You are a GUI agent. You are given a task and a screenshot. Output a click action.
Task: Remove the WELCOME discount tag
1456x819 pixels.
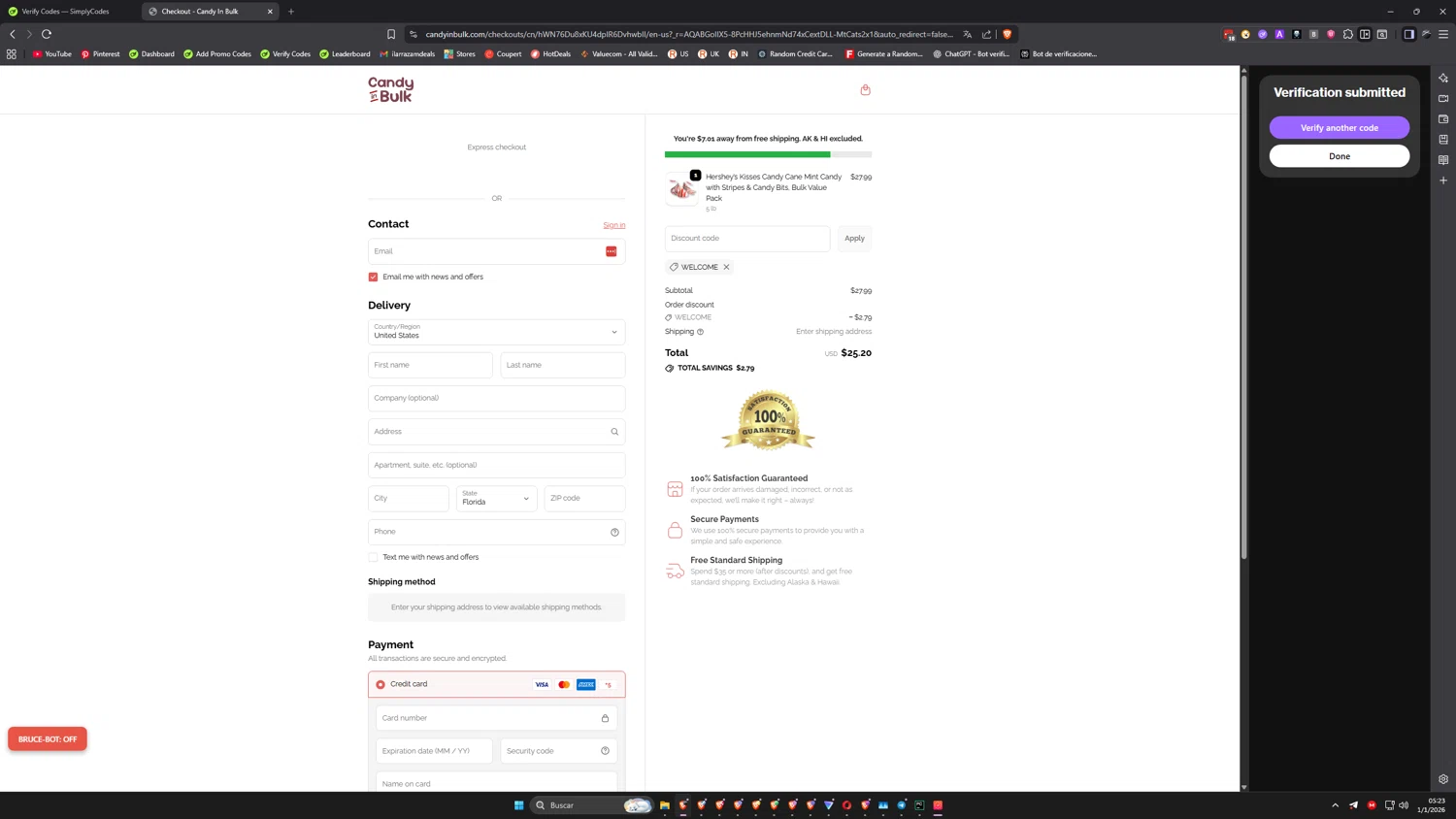[726, 267]
